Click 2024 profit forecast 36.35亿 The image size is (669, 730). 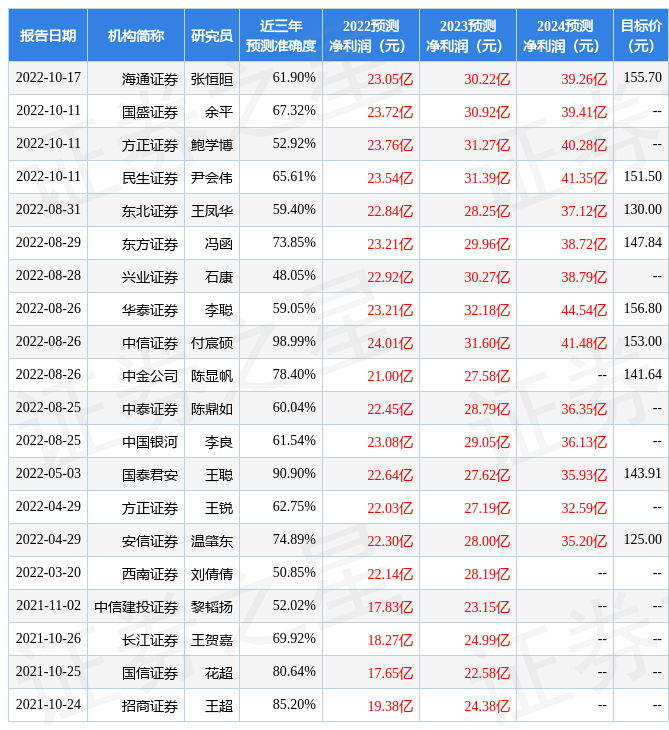coord(584,410)
